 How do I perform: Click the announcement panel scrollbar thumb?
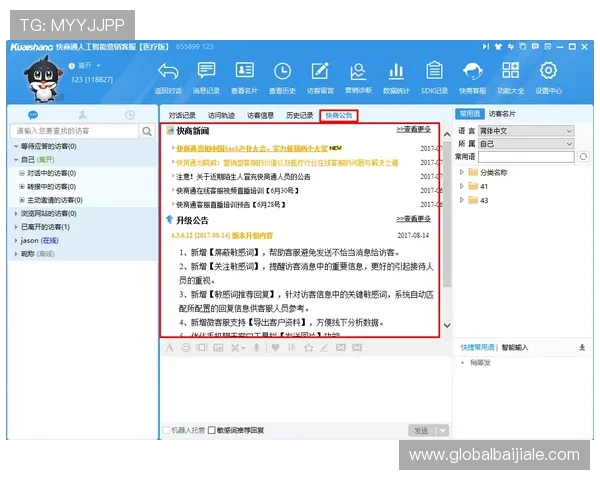447,214
